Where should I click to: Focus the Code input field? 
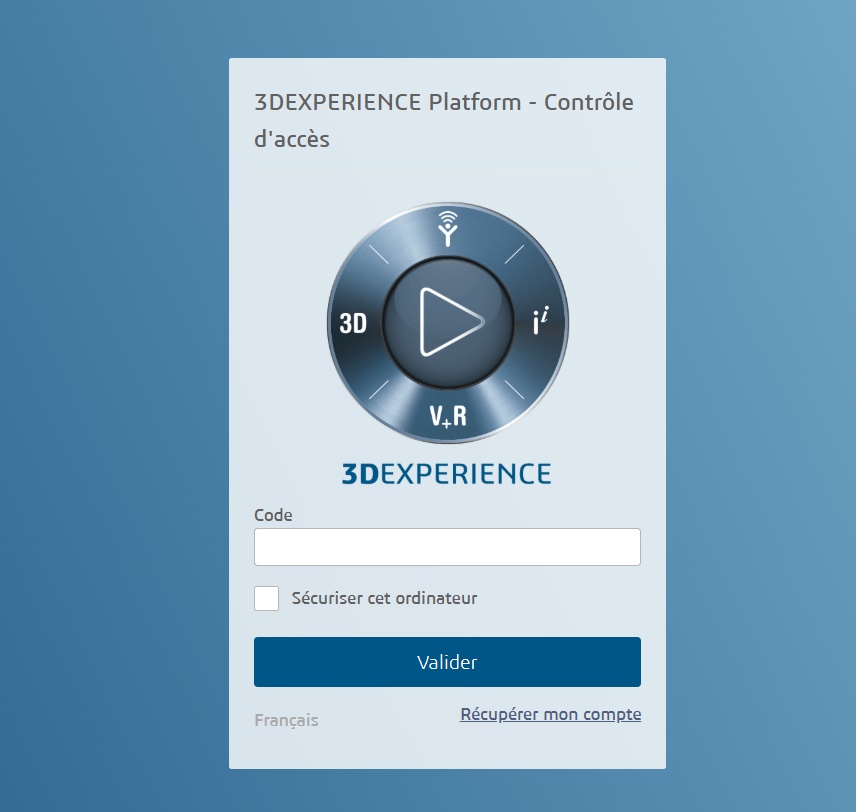coord(447,547)
